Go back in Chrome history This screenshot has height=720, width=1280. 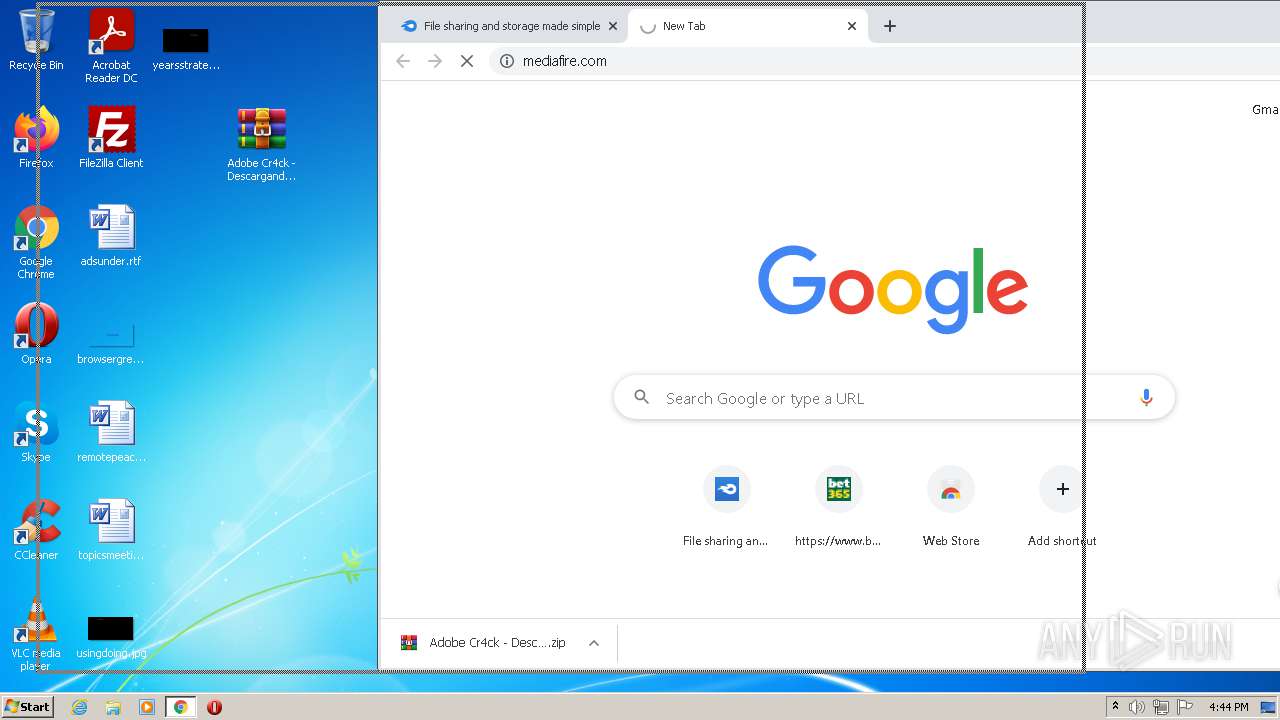pos(403,61)
